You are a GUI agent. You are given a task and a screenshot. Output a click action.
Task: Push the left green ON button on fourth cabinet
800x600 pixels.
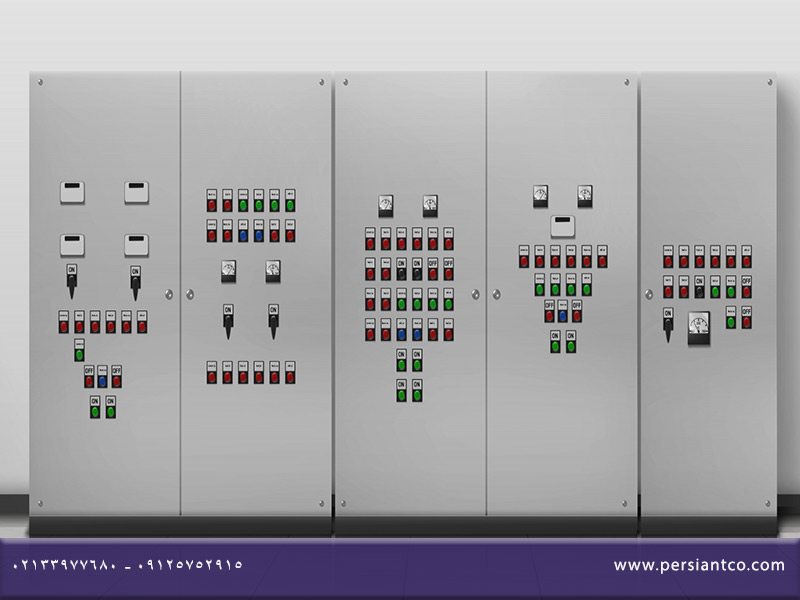555,341
